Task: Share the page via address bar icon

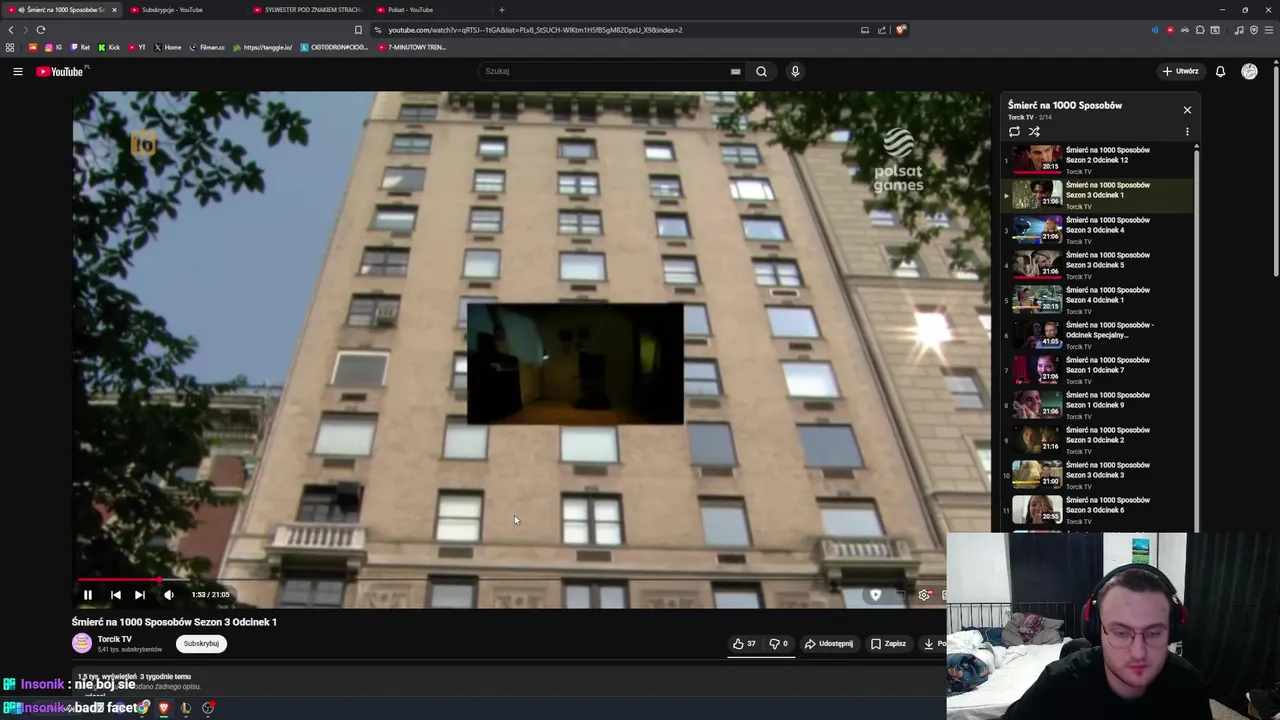Action: pos(882,30)
